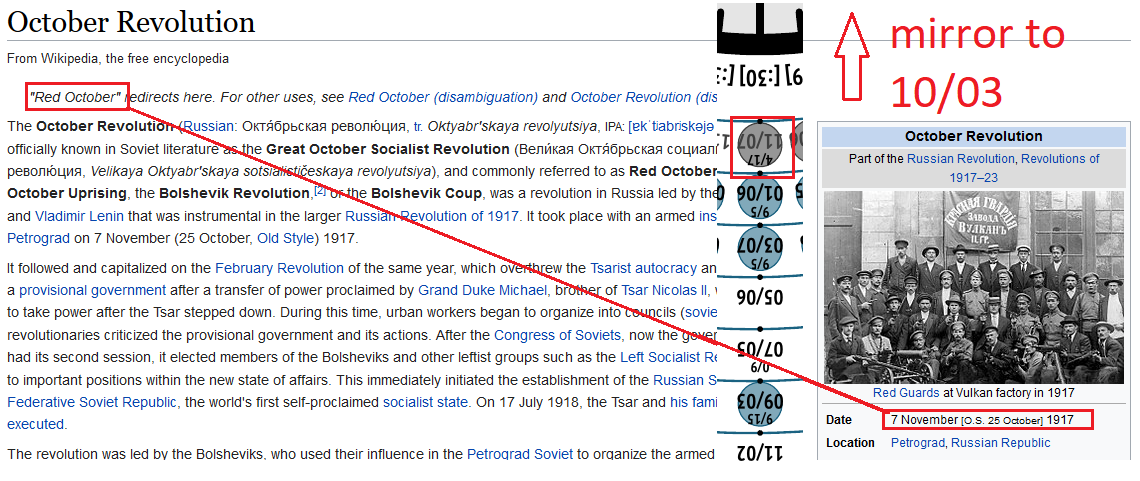This screenshot has height=481, width=1140.
Task: Open the Red Guards caption link
Action: (x=906, y=393)
